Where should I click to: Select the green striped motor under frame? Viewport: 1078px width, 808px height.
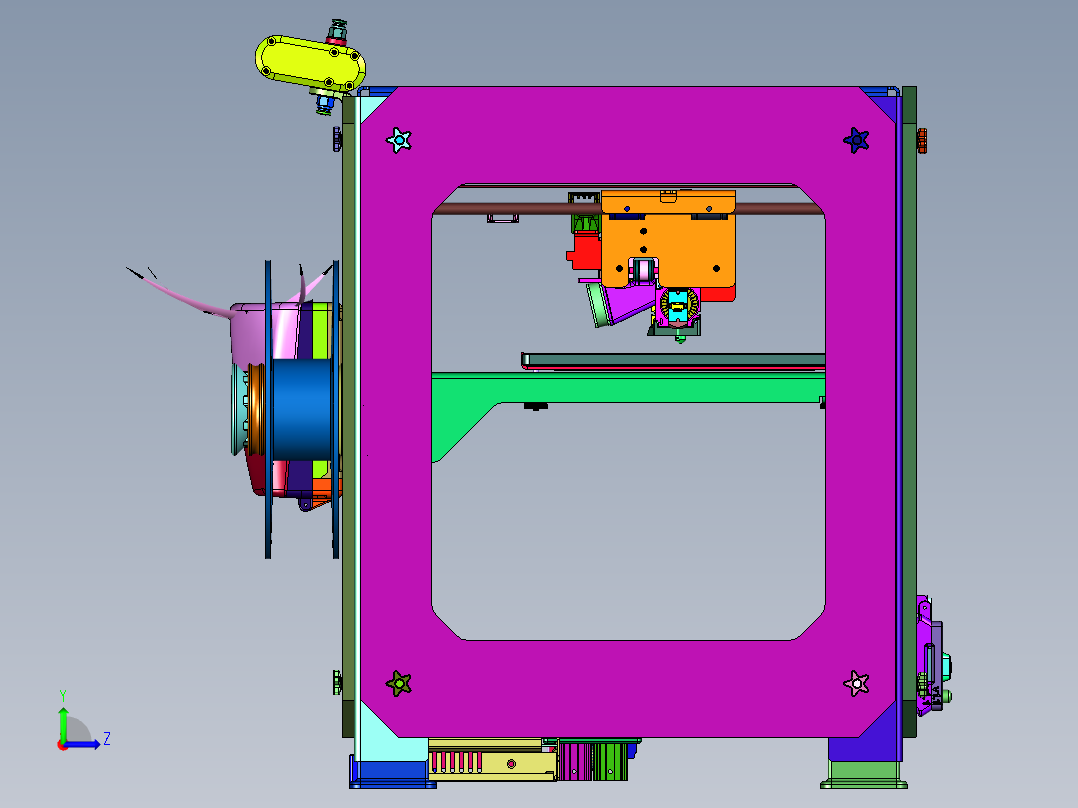pos(610,762)
